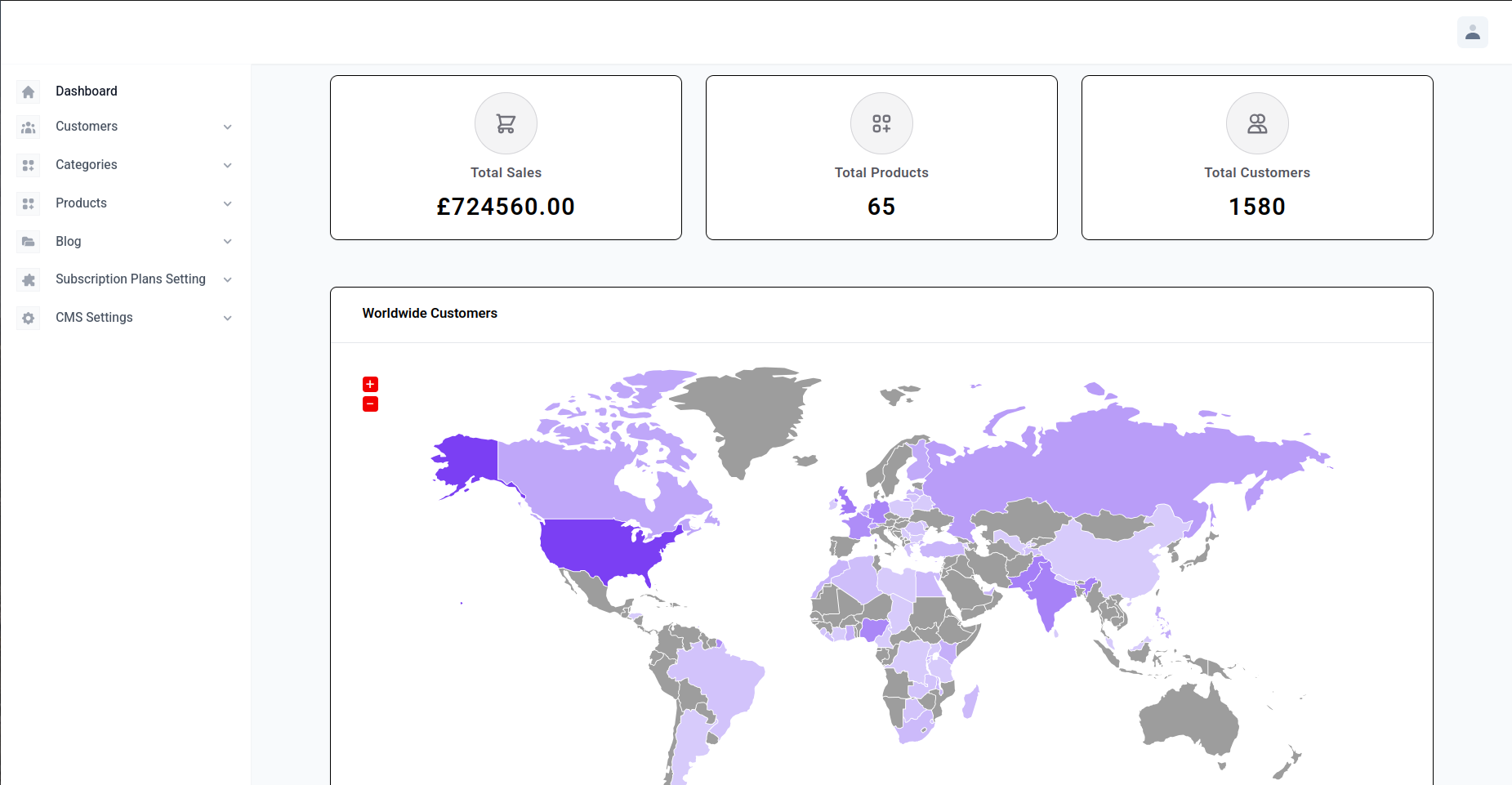The height and width of the screenshot is (785, 1512).
Task: Click the Total Customers label
Action: [x=1257, y=172]
